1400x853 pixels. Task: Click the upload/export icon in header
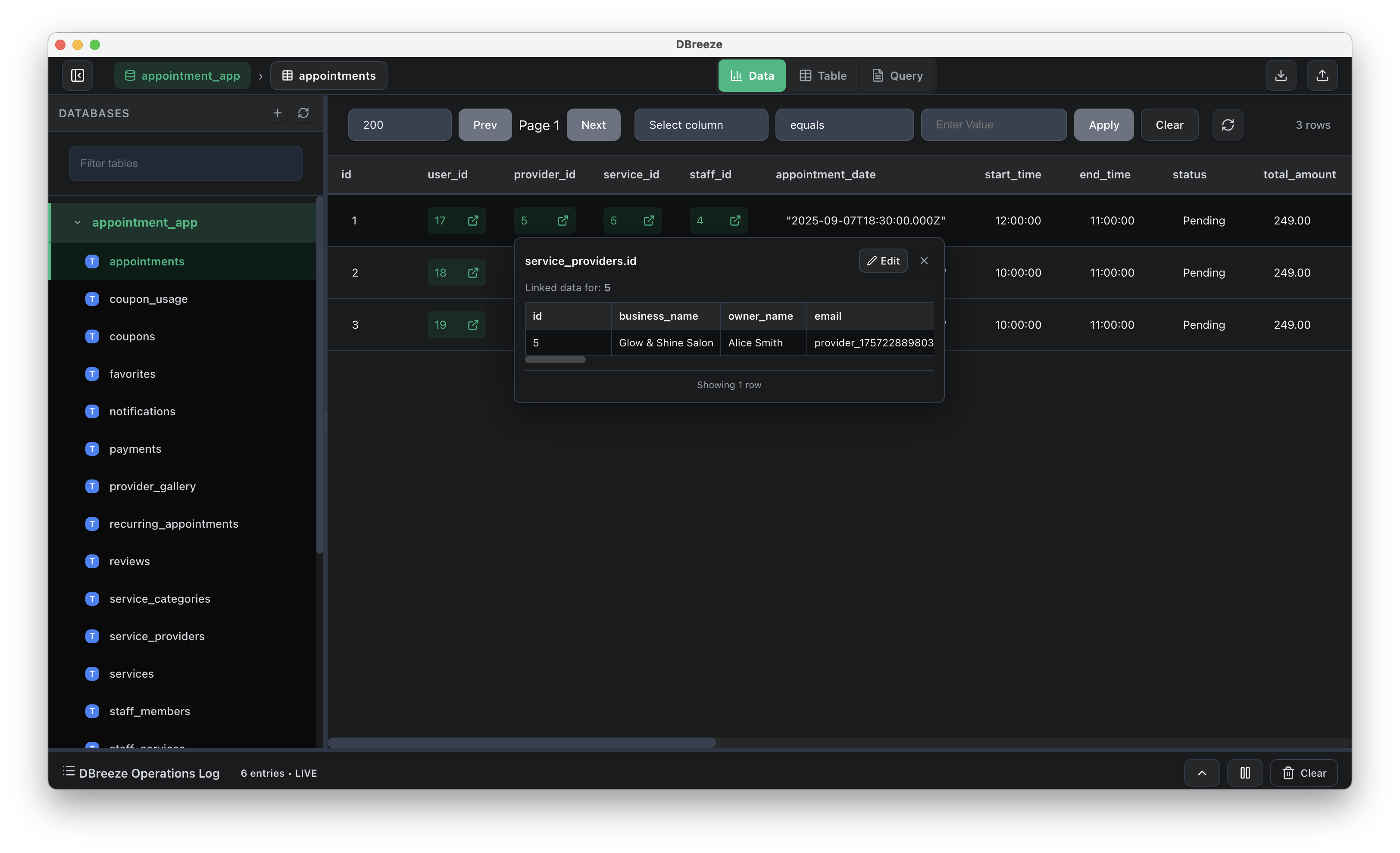1322,75
